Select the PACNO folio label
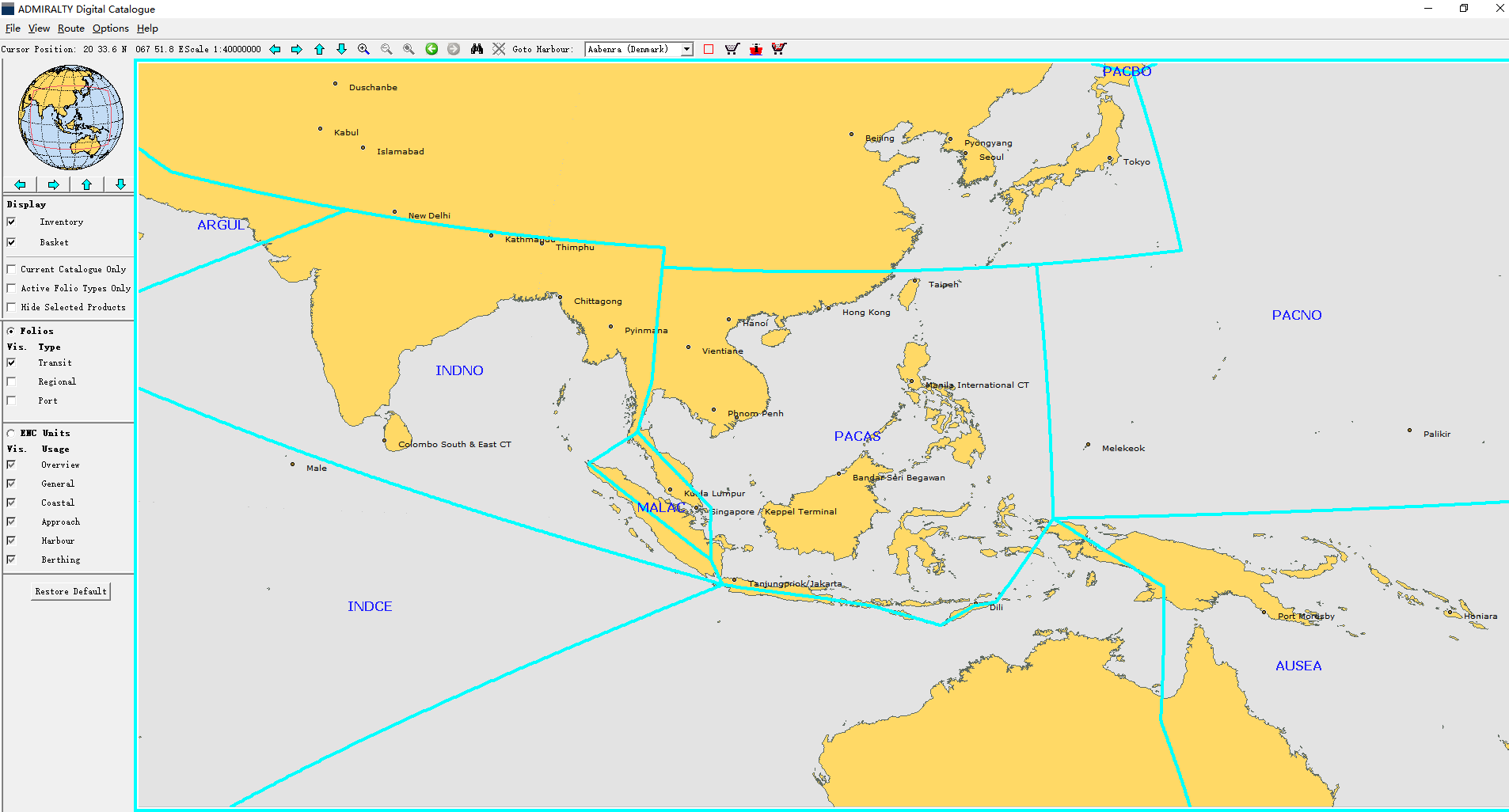The image size is (1509, 812). click(1297, 315)
